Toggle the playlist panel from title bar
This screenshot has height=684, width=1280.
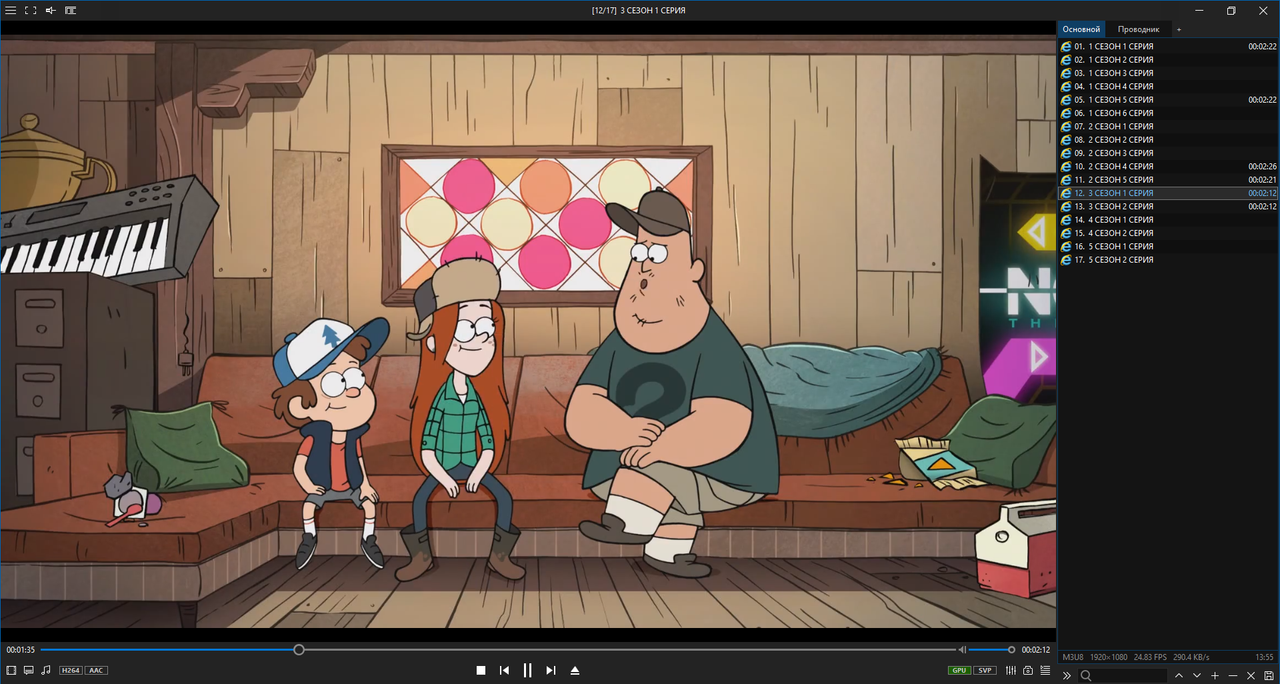coord(70,10)
